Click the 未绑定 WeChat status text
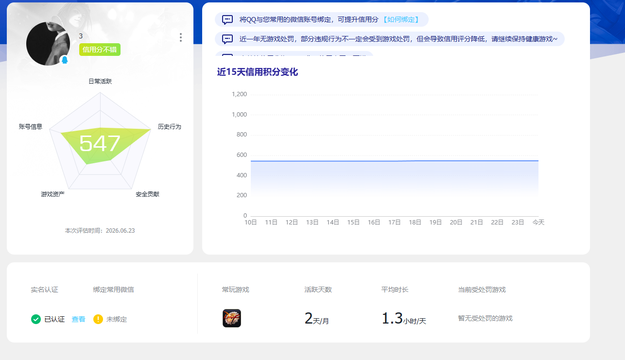The image size is (625, 360). tap(116, 319)
